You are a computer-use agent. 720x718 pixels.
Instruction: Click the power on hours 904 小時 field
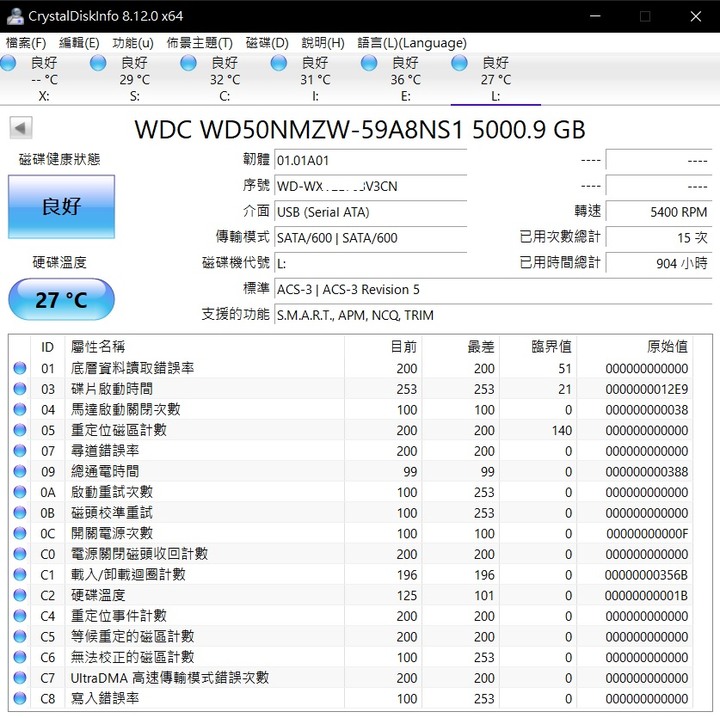coord(659,264)
